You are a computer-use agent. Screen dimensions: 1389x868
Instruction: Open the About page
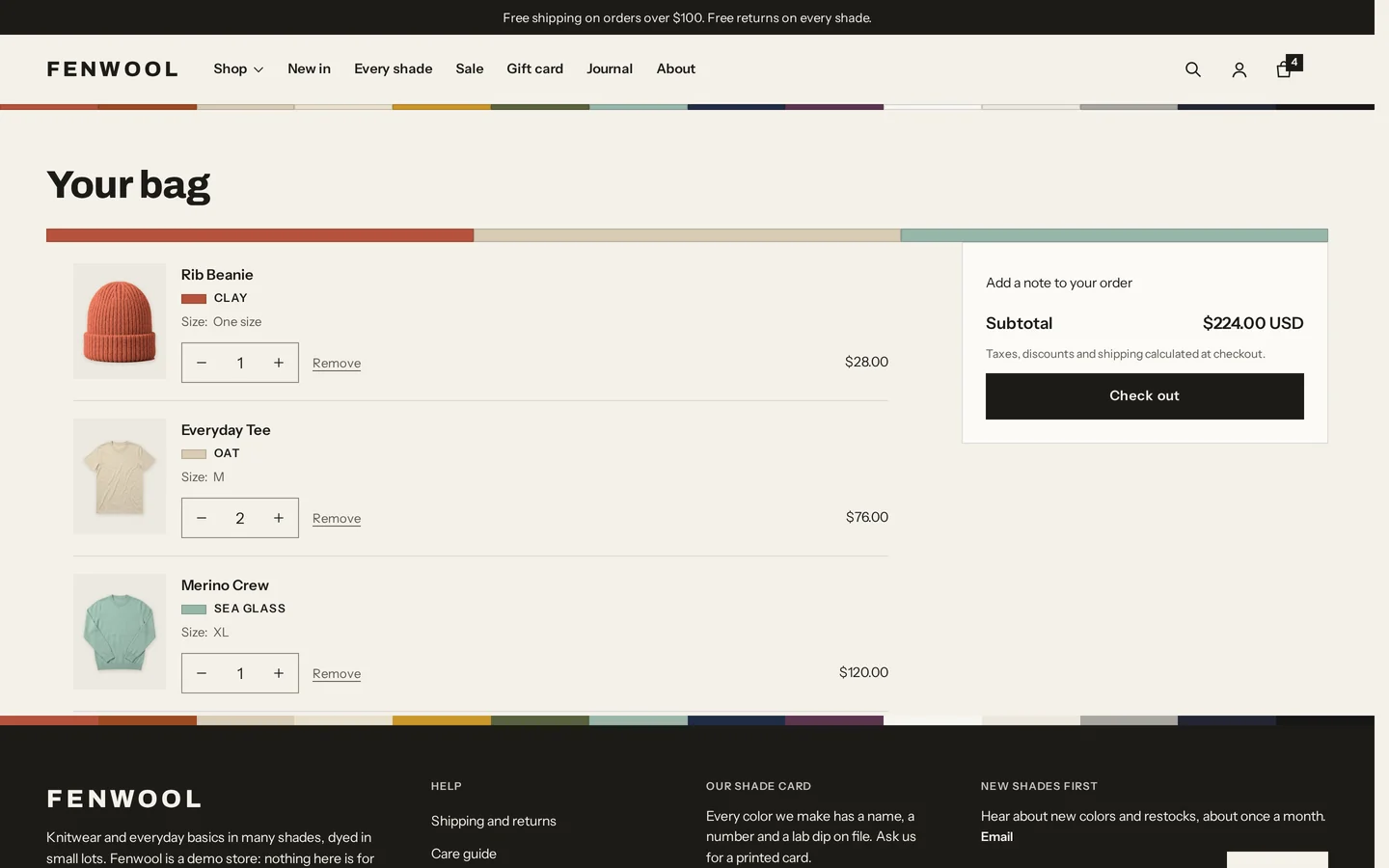tap(675, 68)
